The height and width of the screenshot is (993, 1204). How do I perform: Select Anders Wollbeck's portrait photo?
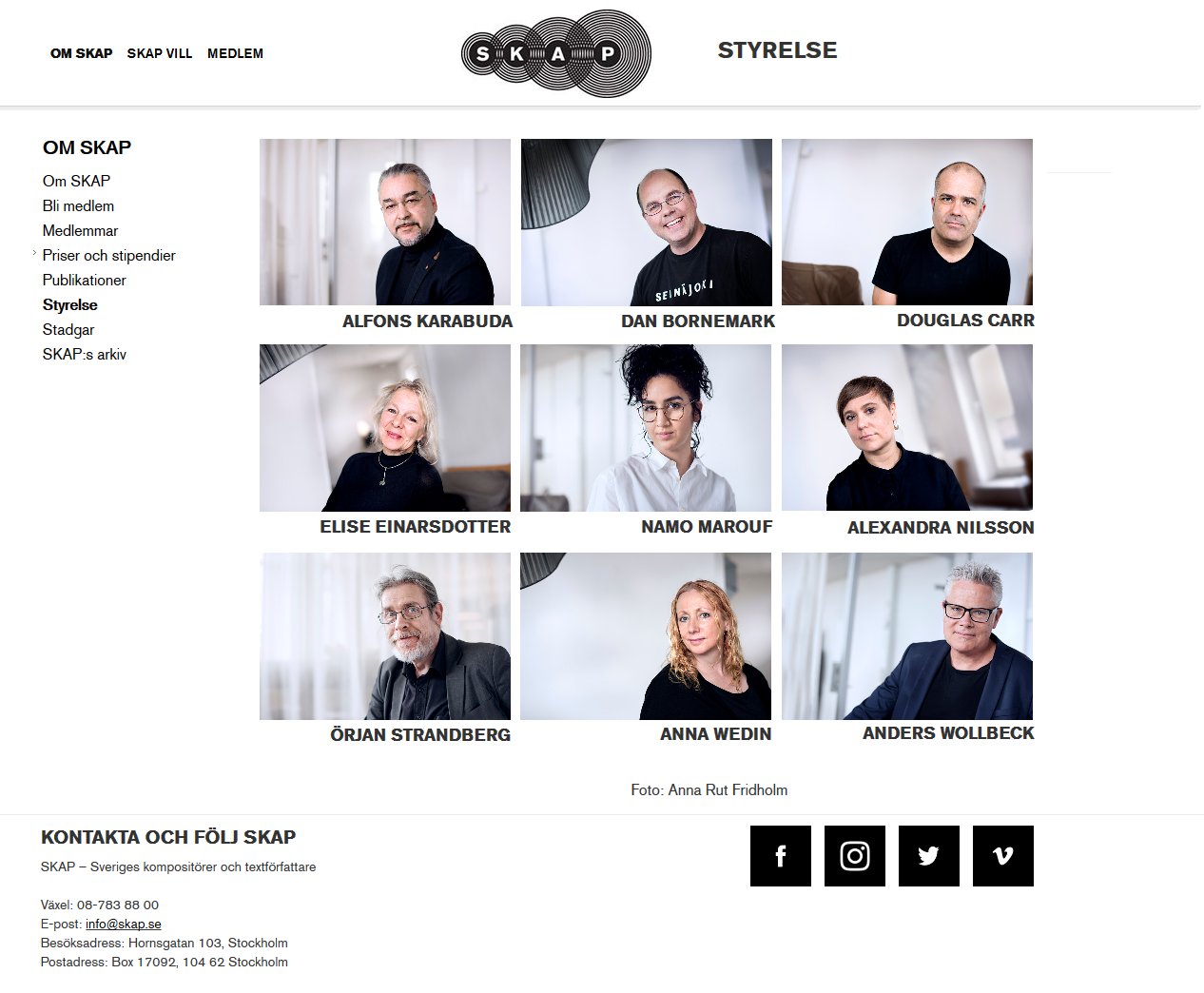click(x=907, y=636)
